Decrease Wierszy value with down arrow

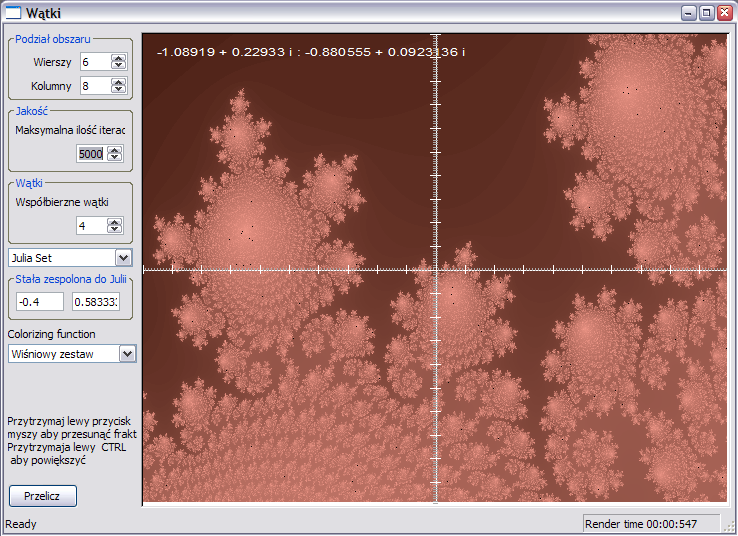(118, 66)
